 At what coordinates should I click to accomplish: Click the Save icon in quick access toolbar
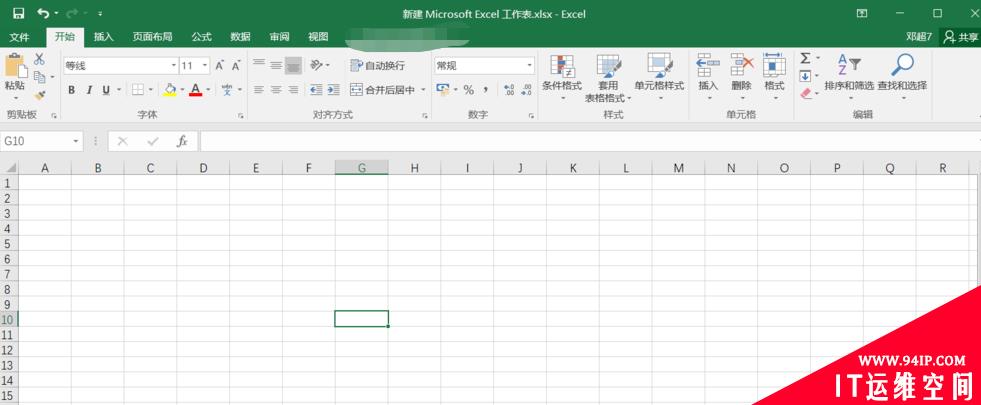click(x=19, y=13)
